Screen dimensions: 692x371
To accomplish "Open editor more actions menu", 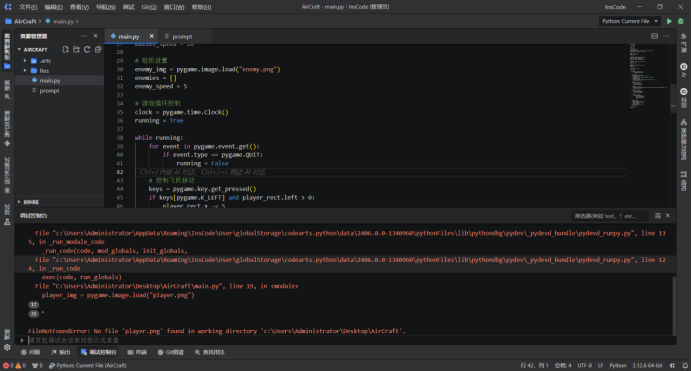I will 666,36.
